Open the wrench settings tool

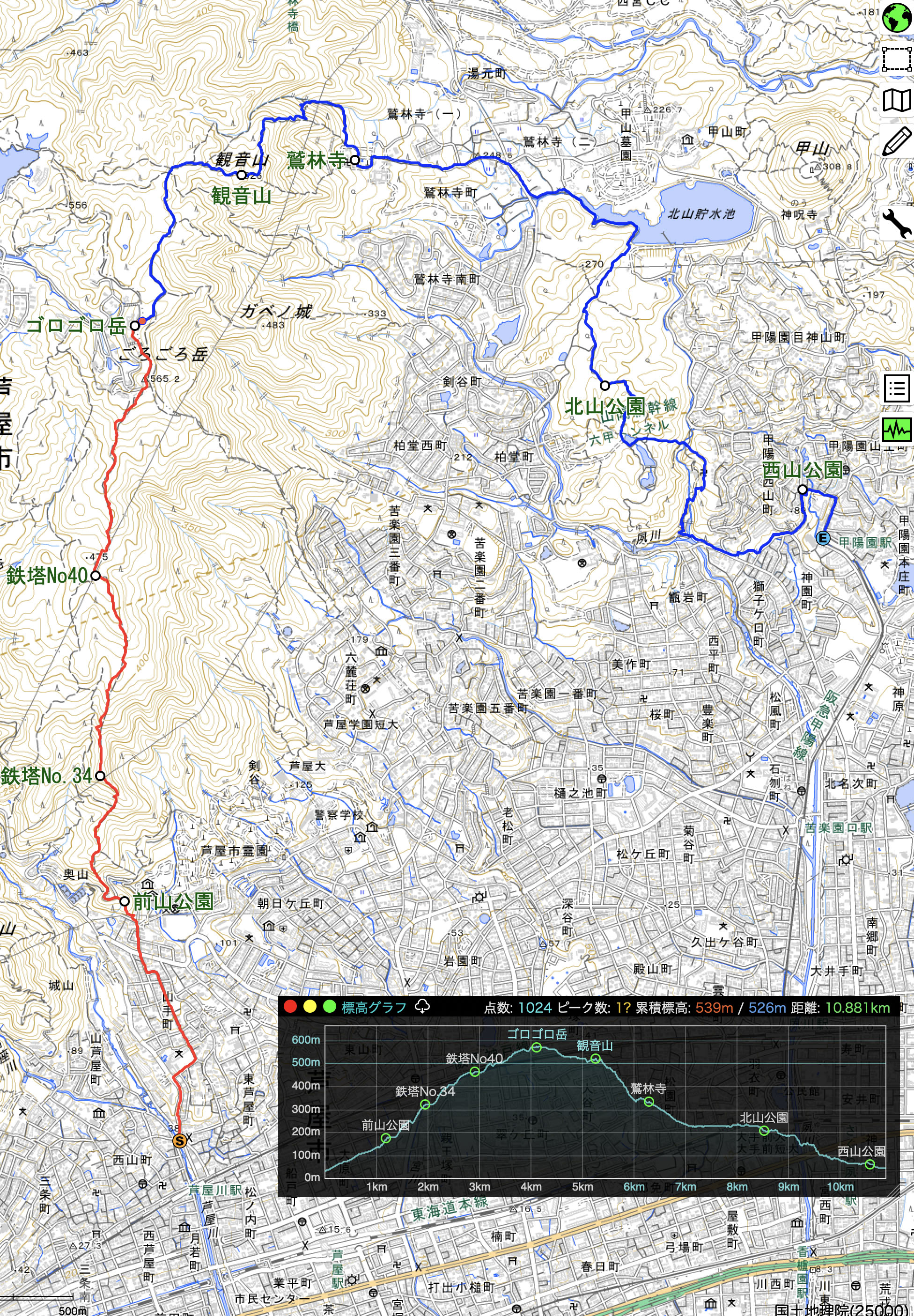tap(896, 223)
